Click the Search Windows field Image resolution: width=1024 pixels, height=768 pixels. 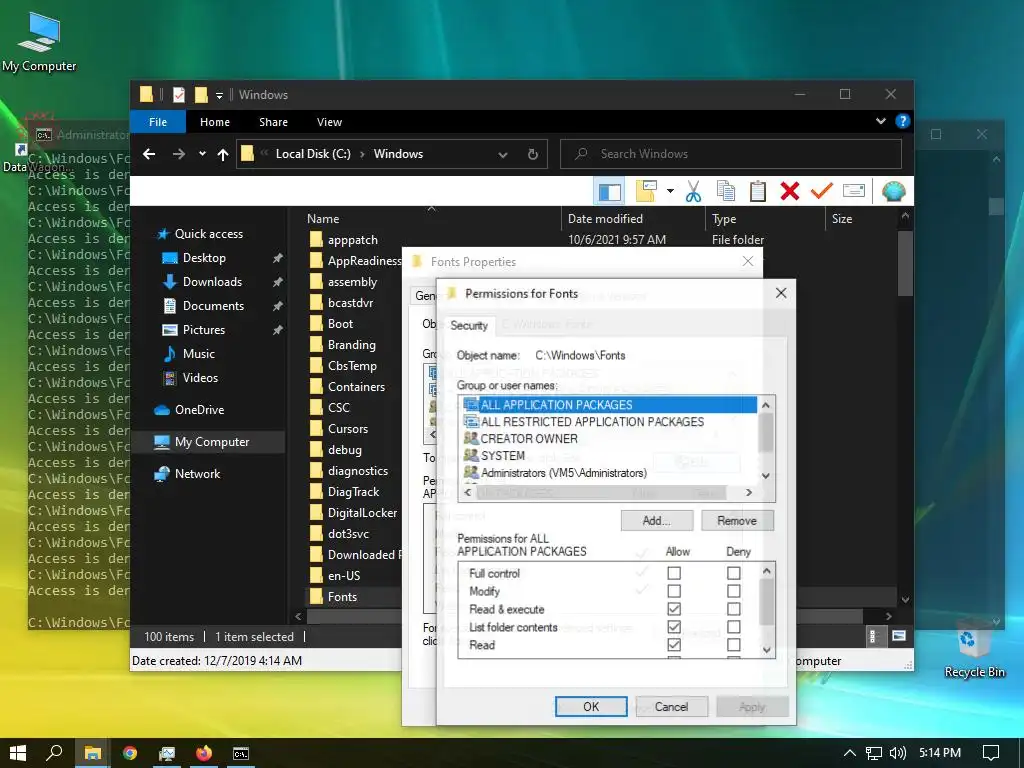(x=731, y=154)
